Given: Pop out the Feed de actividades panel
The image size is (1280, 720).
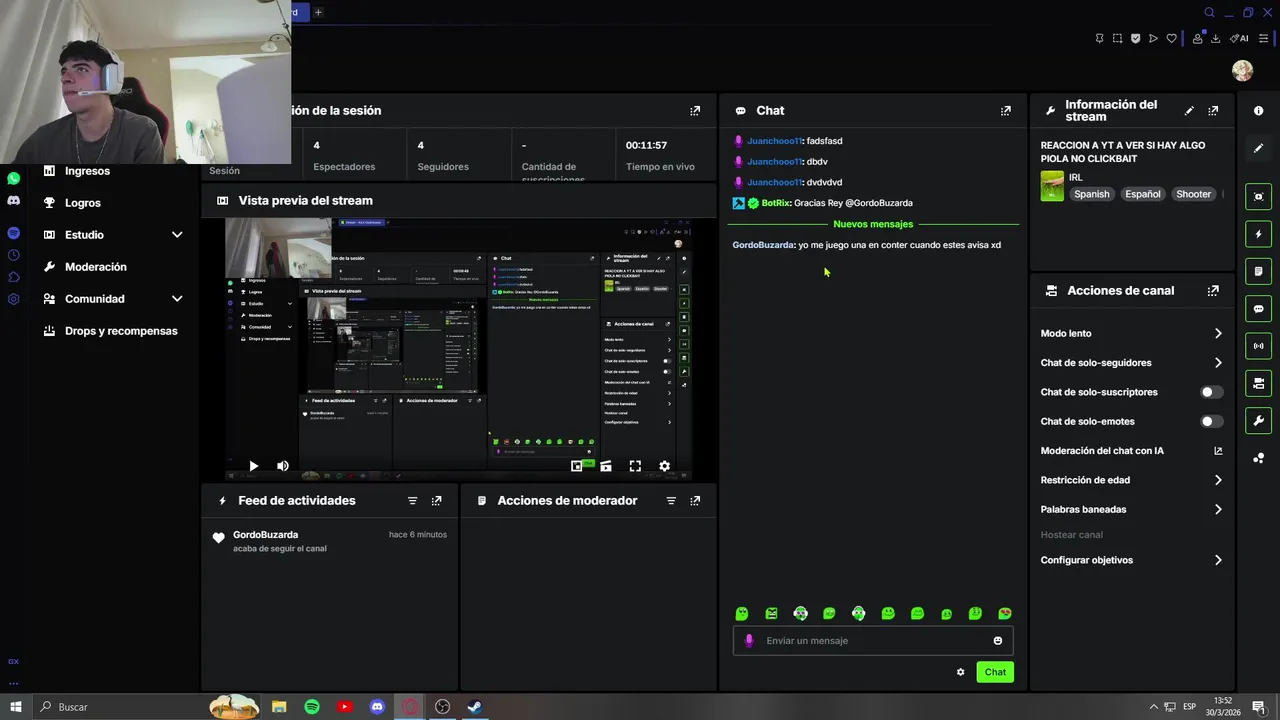Looking at the screenshot, I should 436,501.
